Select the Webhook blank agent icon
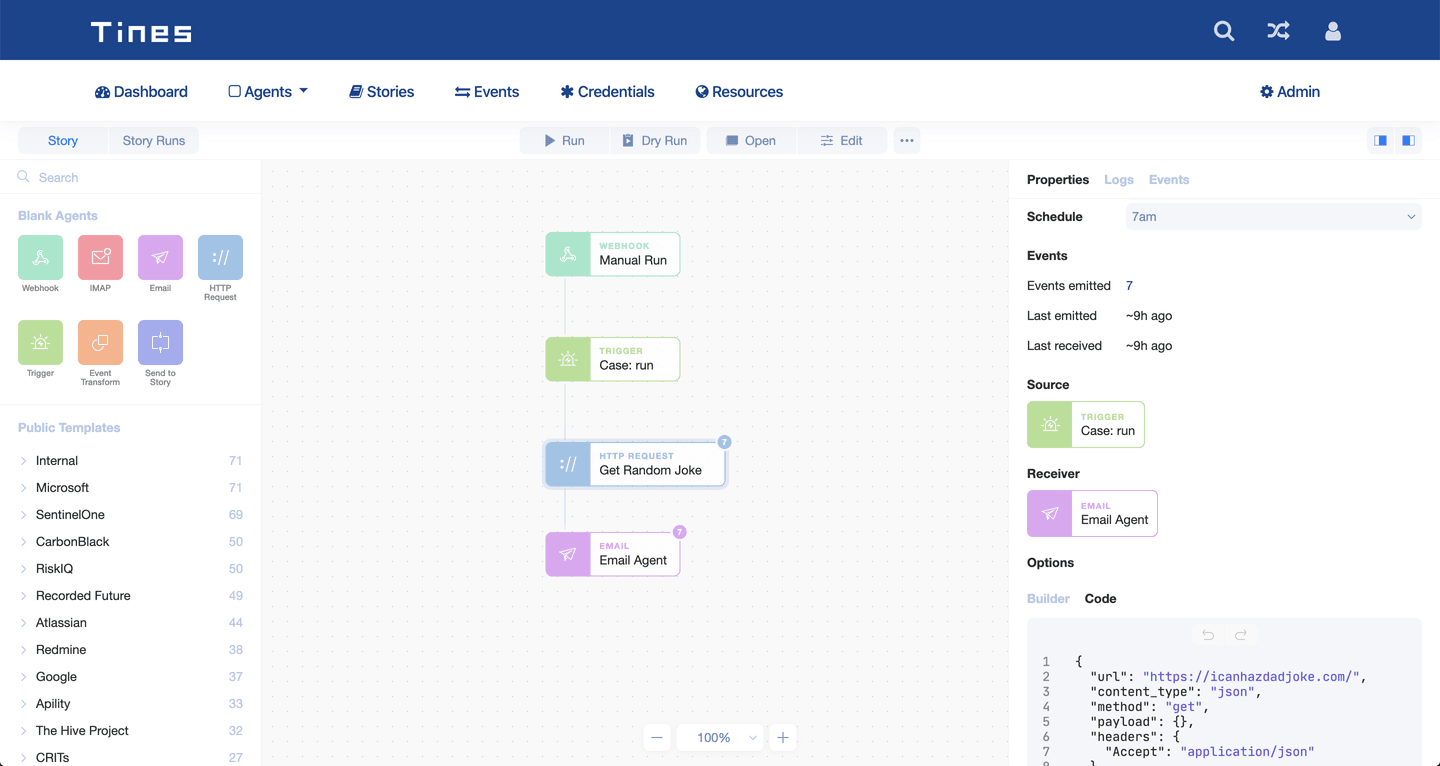The height and width of the screenshot is (766, 1440). pos(40,258)
